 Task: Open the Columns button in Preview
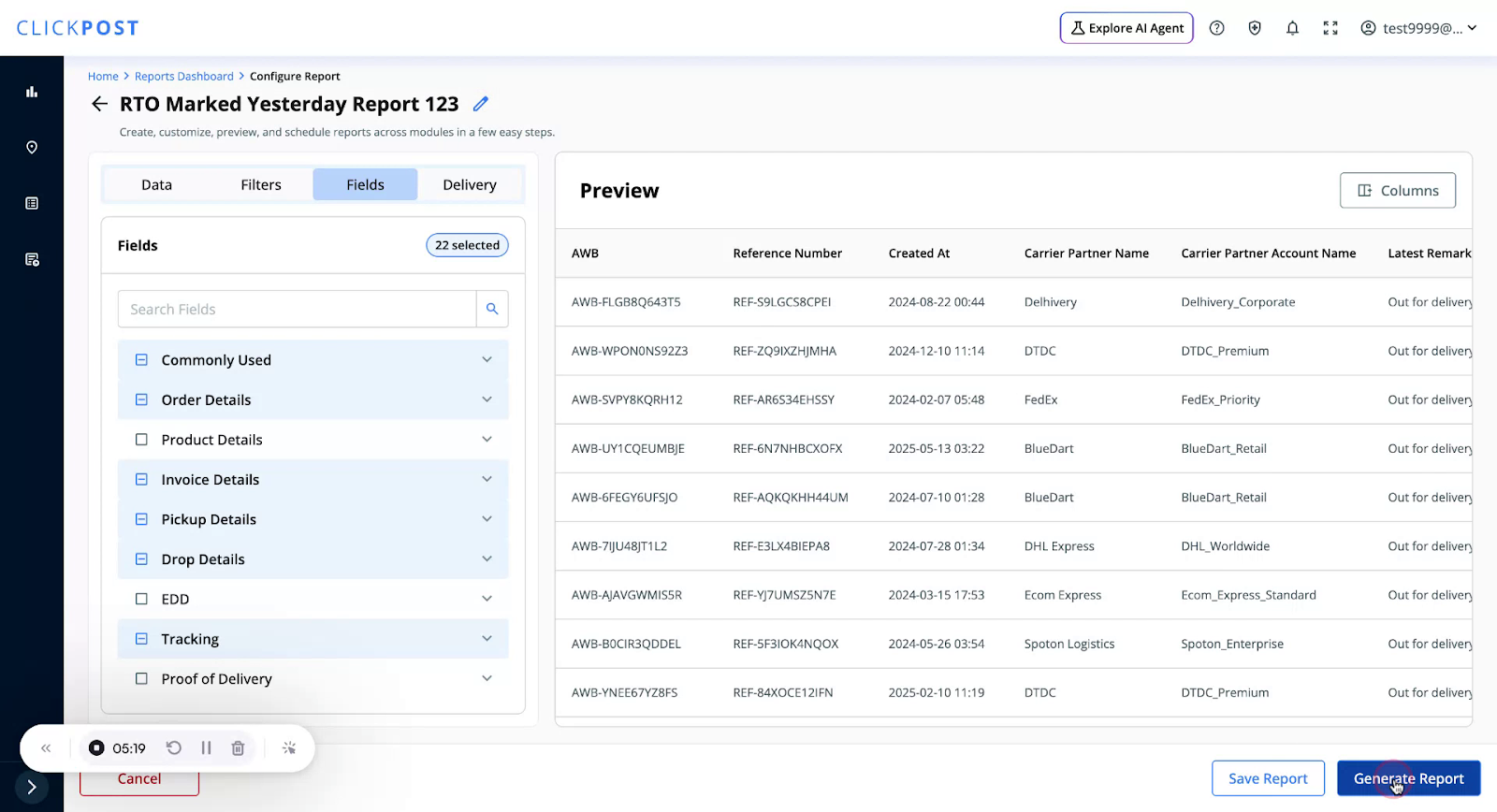pos(1398,190)
